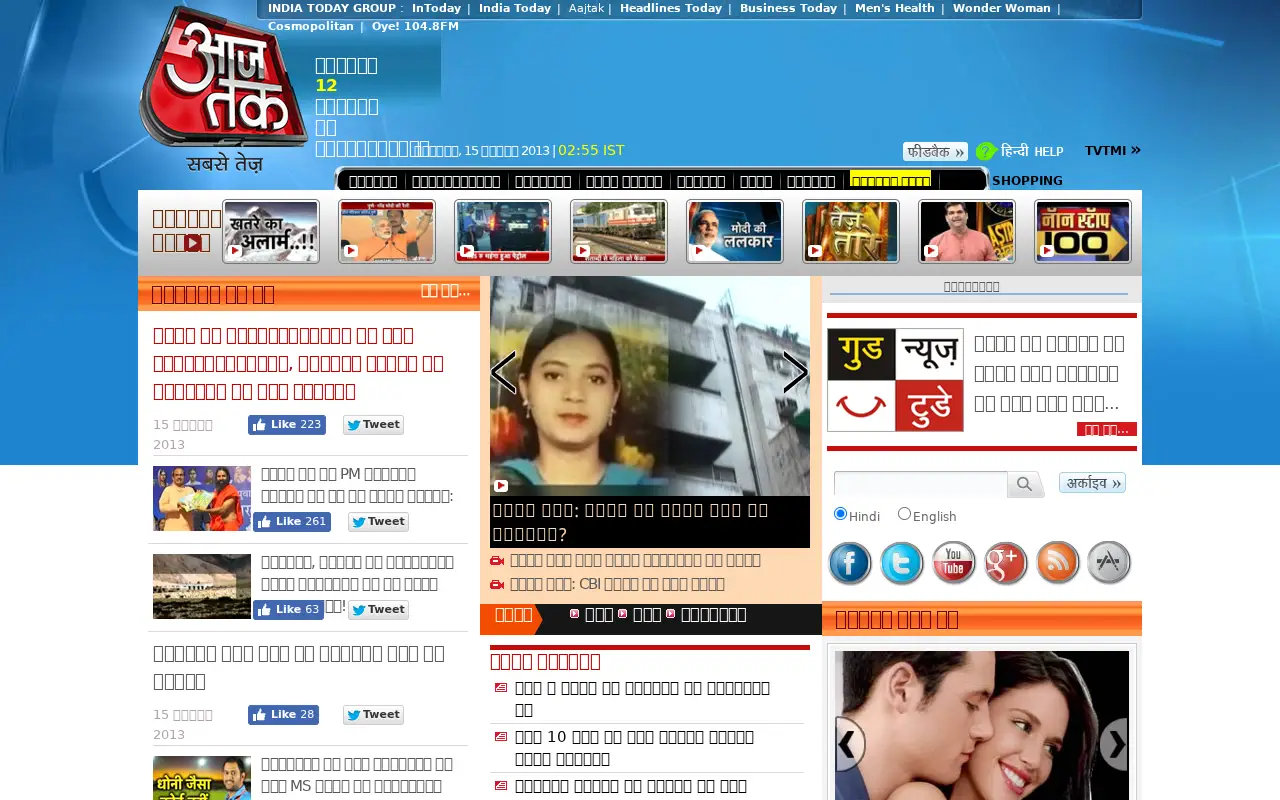1280x800 pixels.
Task: Open the SHOPPING nav item
Action: (x=1027, y=181)
